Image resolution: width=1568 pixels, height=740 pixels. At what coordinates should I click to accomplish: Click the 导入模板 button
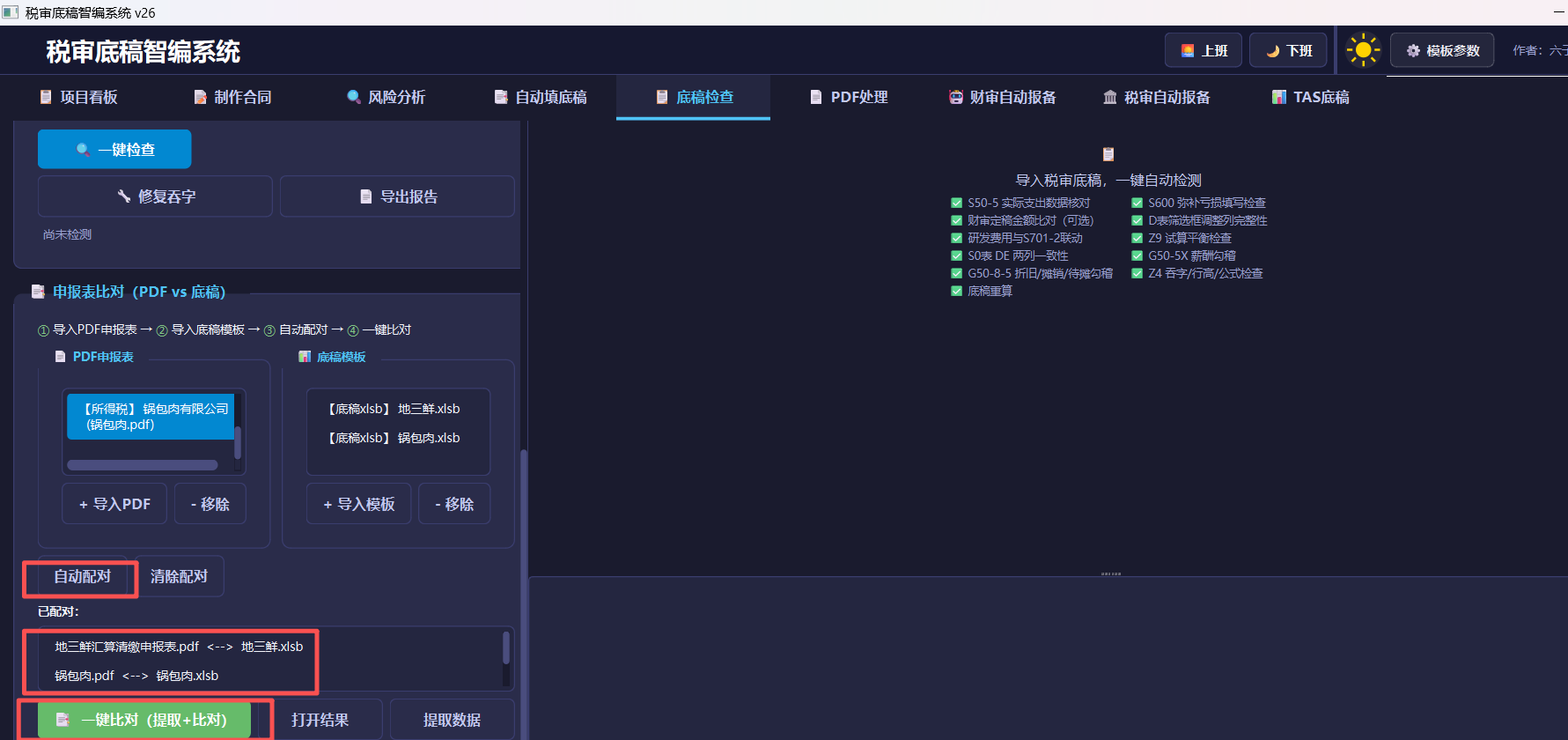coord(358,504)
